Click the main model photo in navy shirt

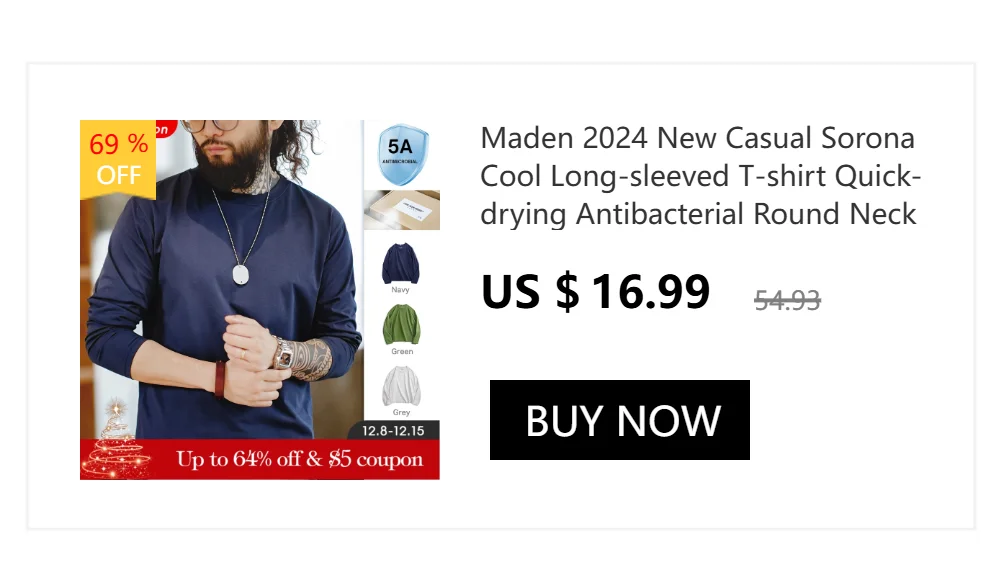click(222, 279)
